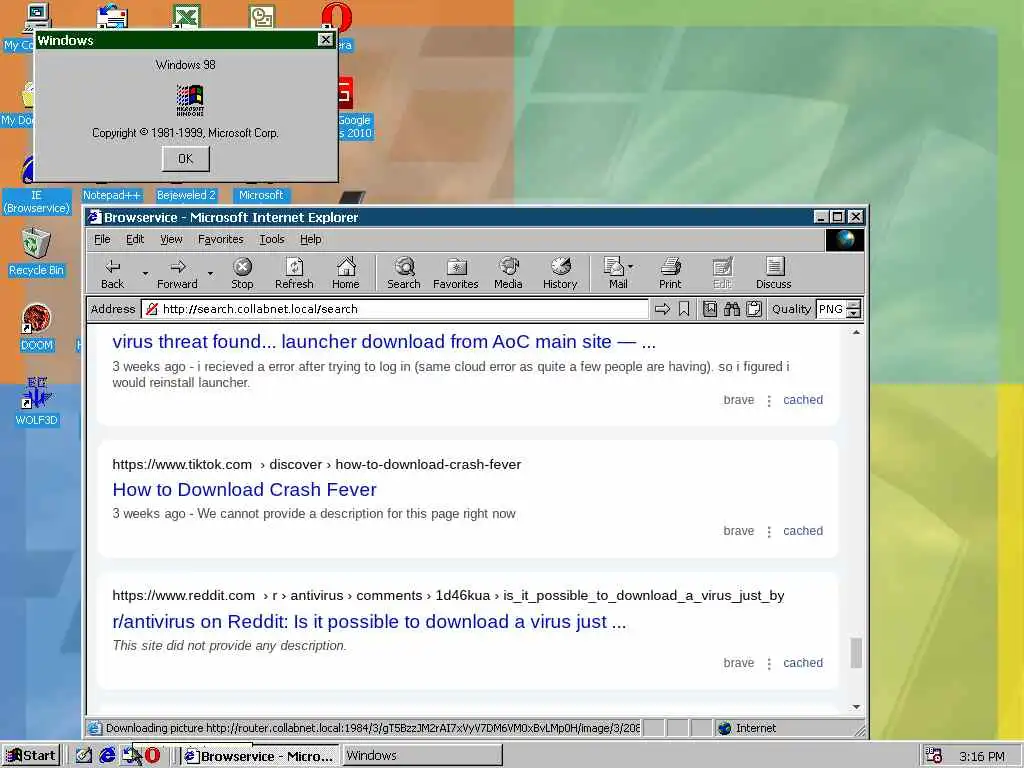Select the Bejeweled 2 desktop label

pos(186,195)
